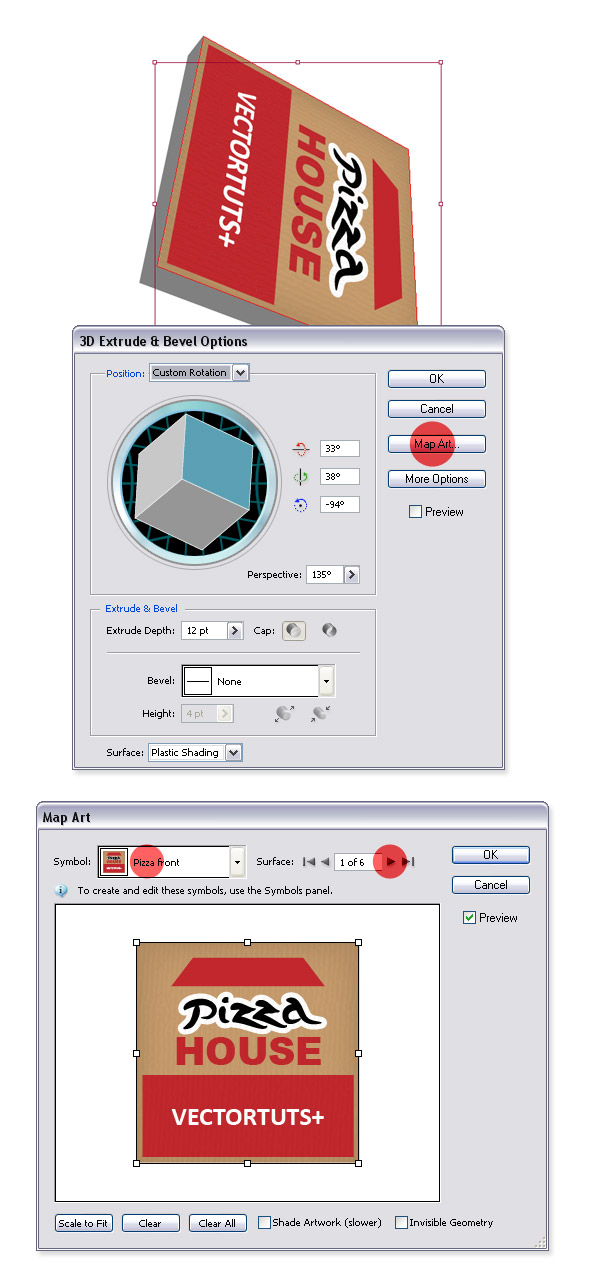Click the Map Art... button
Image resolution: width=600 pixels, height=1288 pixels.
[437, 444]
